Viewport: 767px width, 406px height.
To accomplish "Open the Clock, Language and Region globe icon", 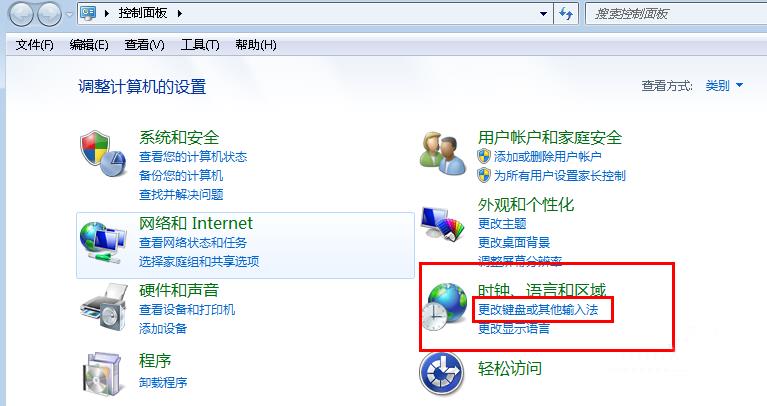I will 445,307.
